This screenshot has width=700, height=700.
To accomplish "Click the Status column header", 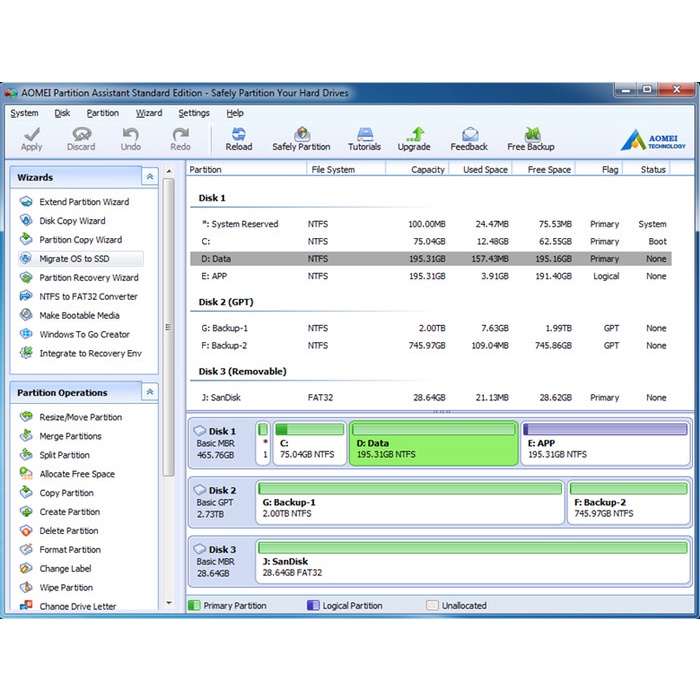I will 647,170.
